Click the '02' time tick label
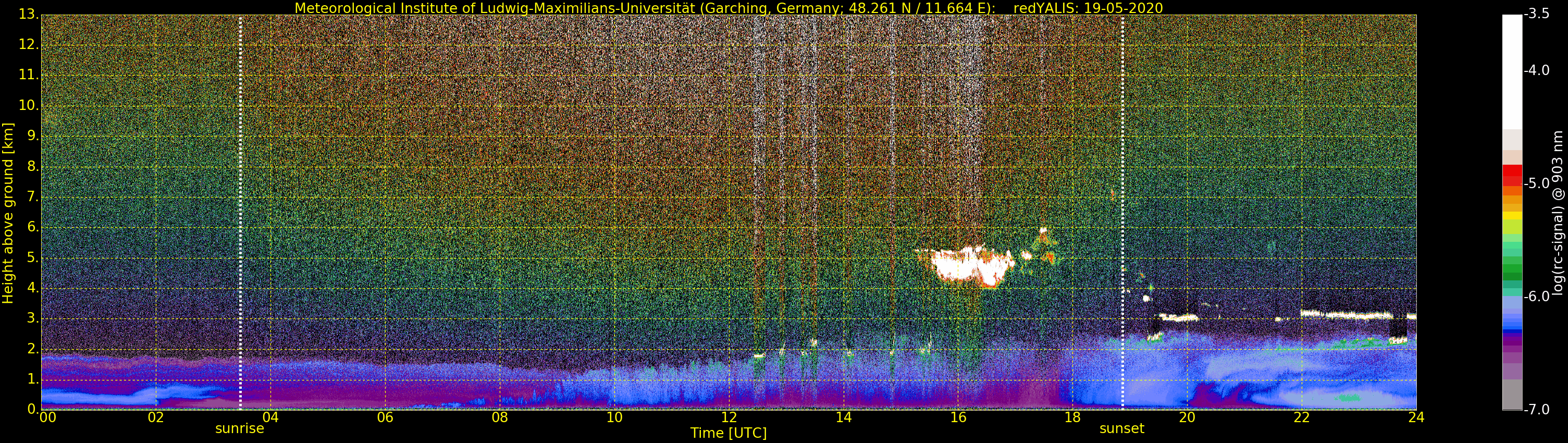This screenshot has height=443, width=1568. pyautogui.click(x=156, y=417)
